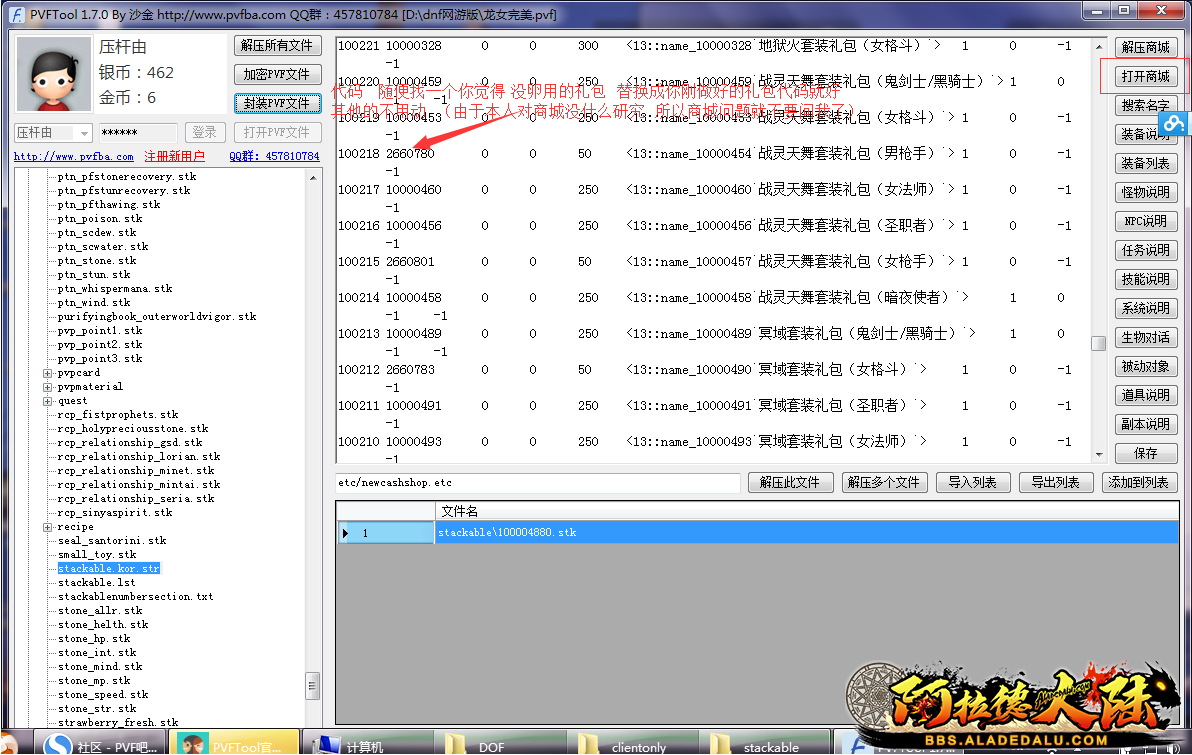Open the stackable folder taskbar item
The width and height of the screenshot is (1192, 755).
(x=760, y=745)
